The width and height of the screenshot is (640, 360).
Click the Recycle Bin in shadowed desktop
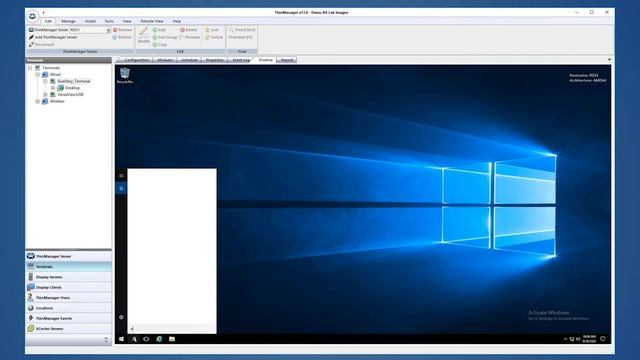point(124,76)
